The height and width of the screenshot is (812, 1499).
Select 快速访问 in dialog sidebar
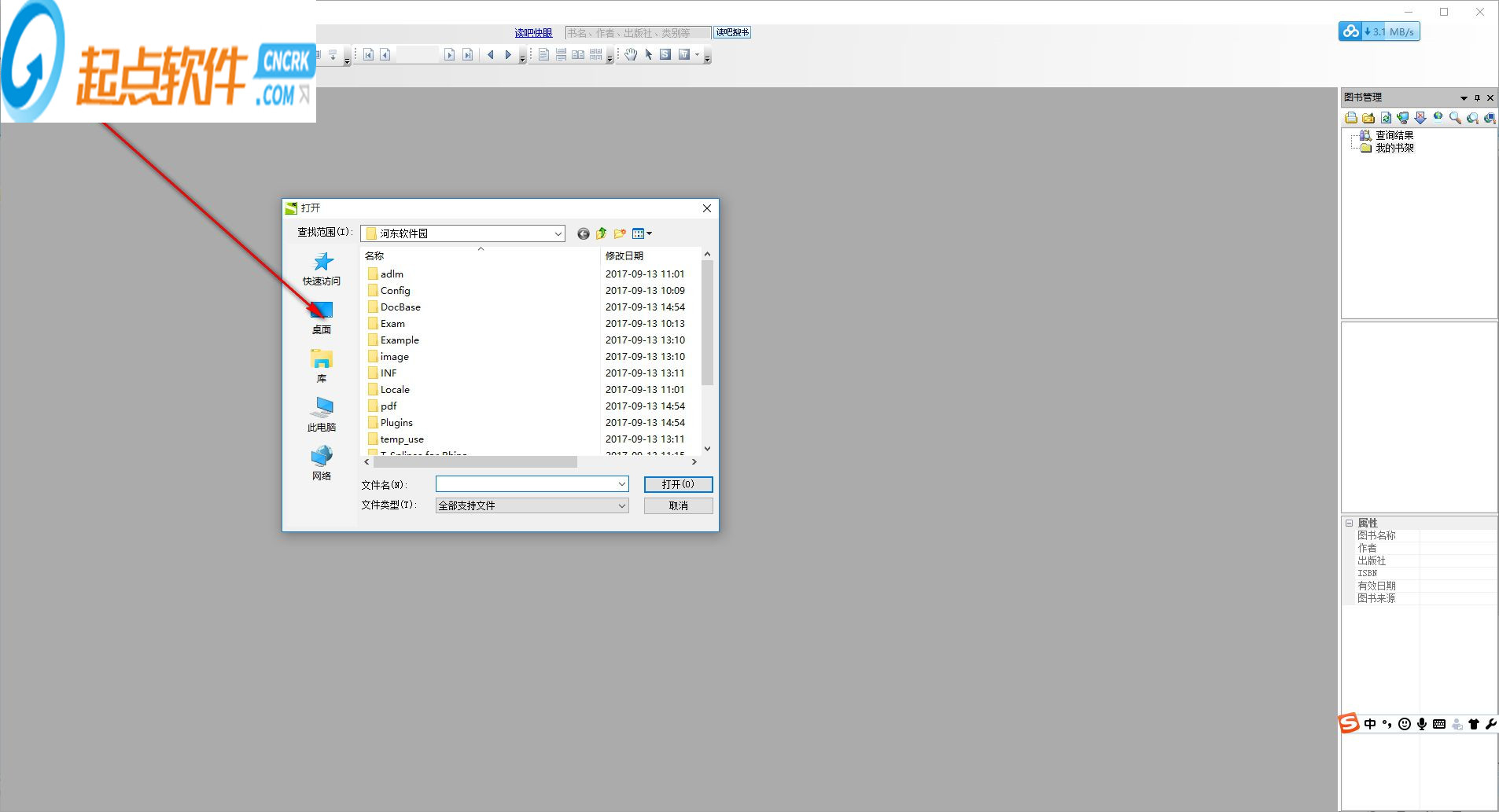click(x=322, y=269)
